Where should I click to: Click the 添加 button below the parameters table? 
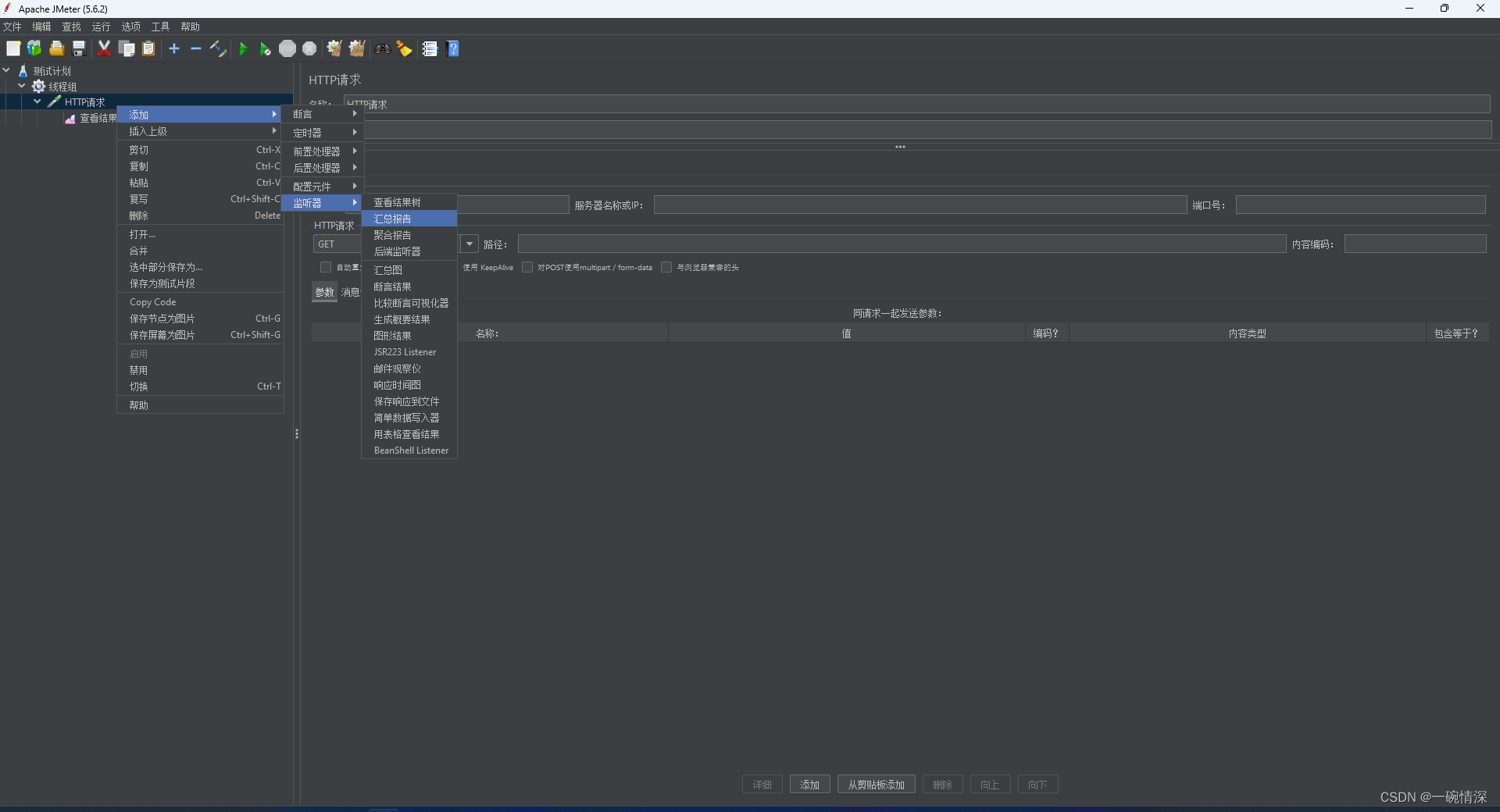810,785
